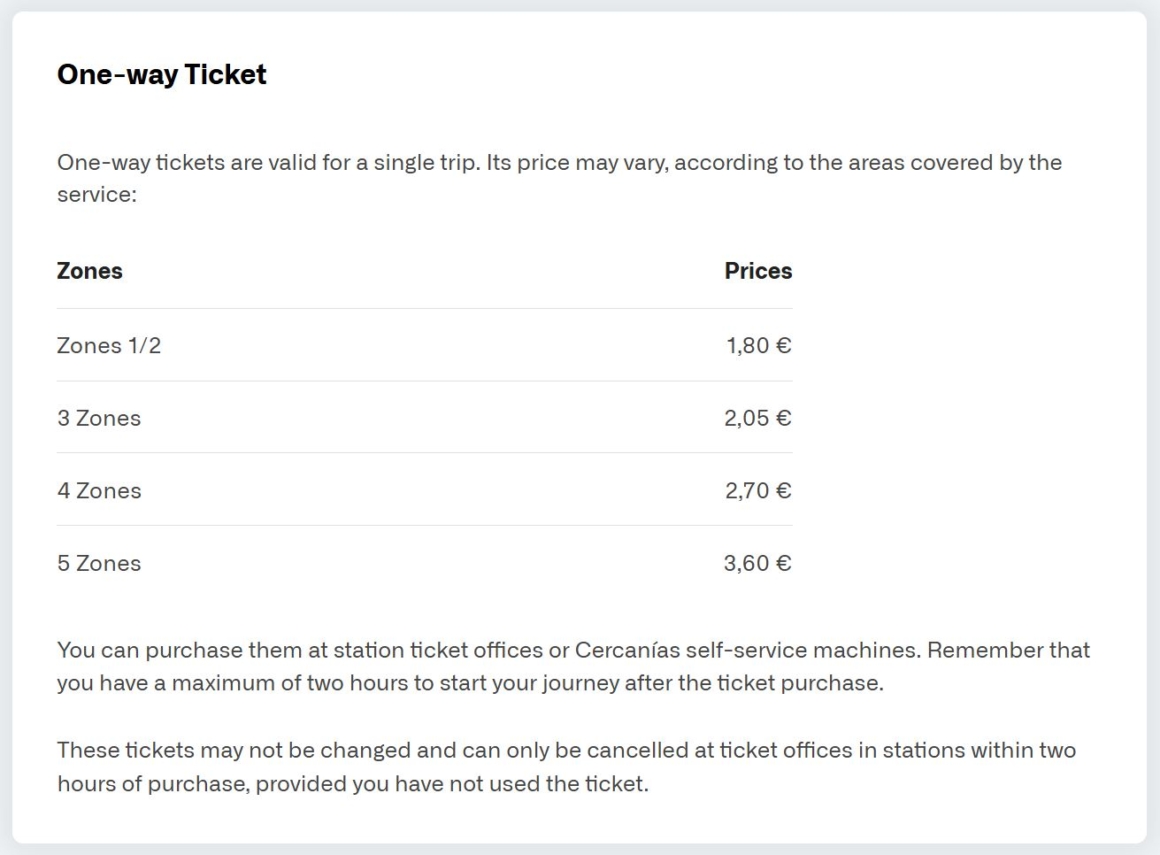
Task: Select the 4 Zones row label
Action: coord(99,491)
